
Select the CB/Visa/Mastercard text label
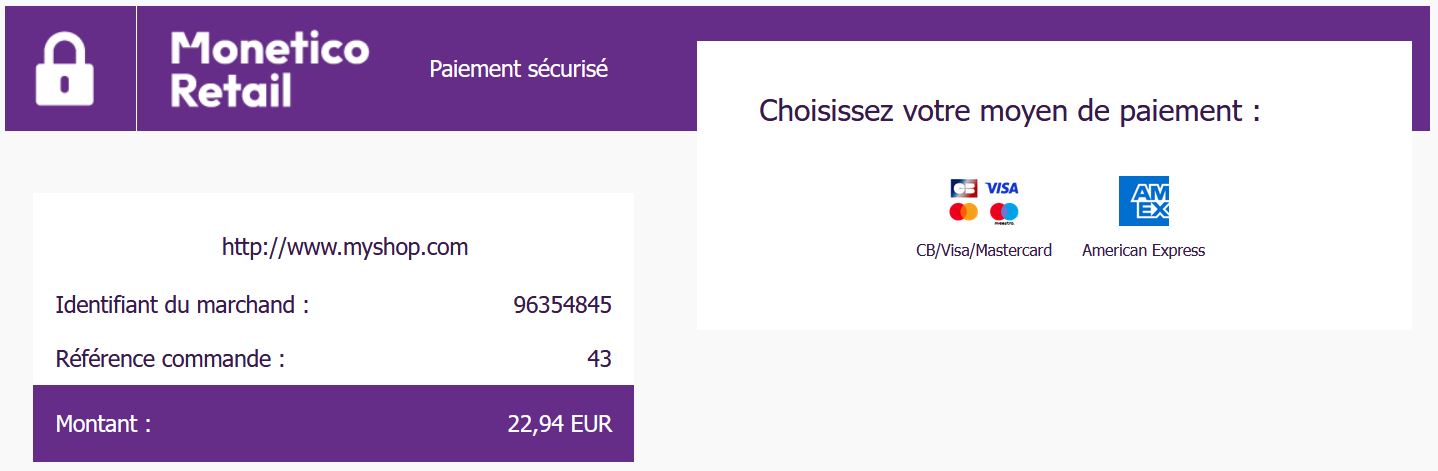point(984,251)
